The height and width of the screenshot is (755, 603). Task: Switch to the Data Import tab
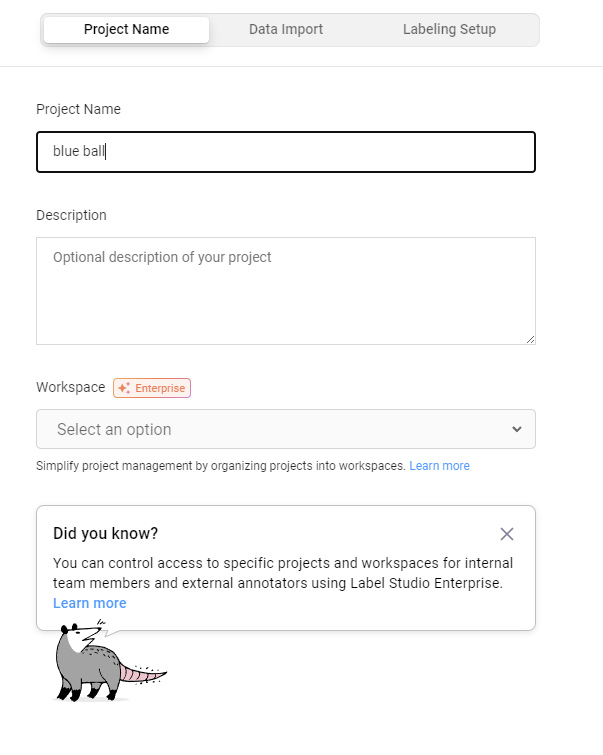click(x=286, y=29)
